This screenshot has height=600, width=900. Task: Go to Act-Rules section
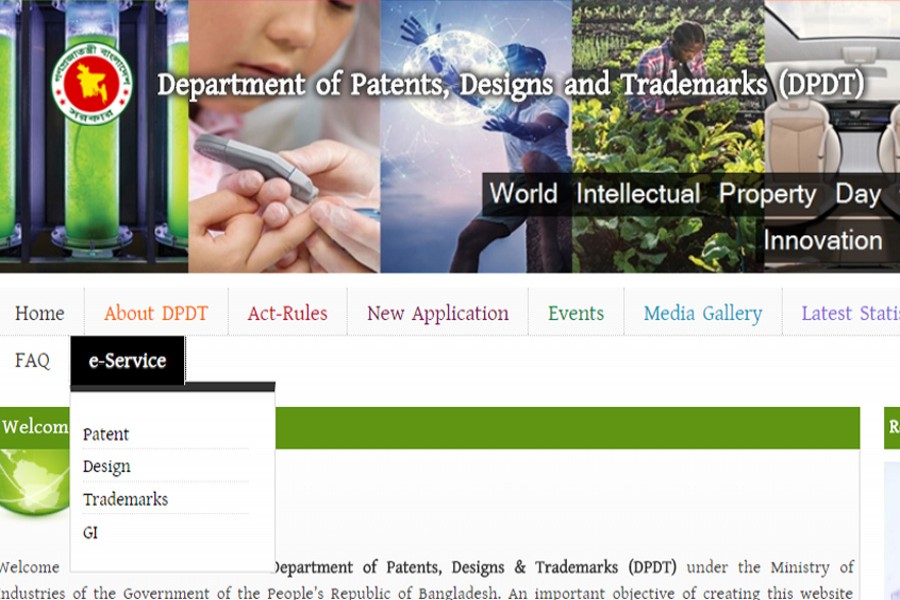(288, 313)
